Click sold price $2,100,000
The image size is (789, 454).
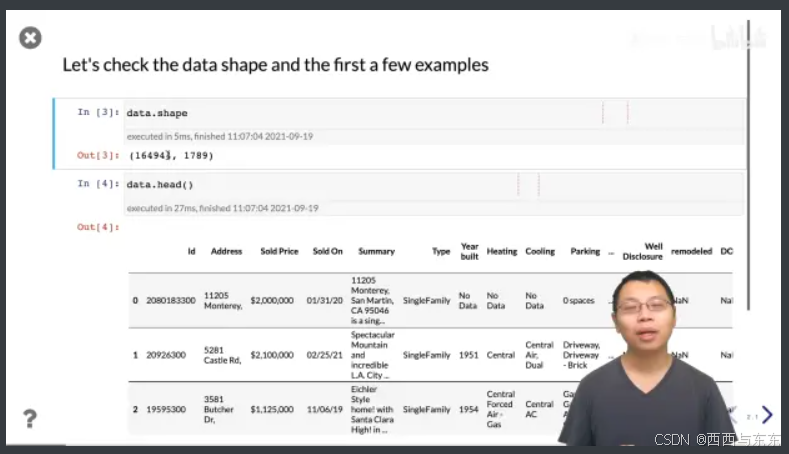pyautogui.click(x=272, y=355)
